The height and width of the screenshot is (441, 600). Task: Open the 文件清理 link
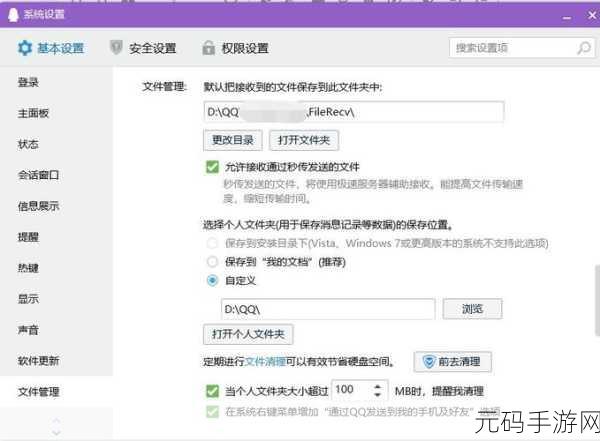(265, 361)
